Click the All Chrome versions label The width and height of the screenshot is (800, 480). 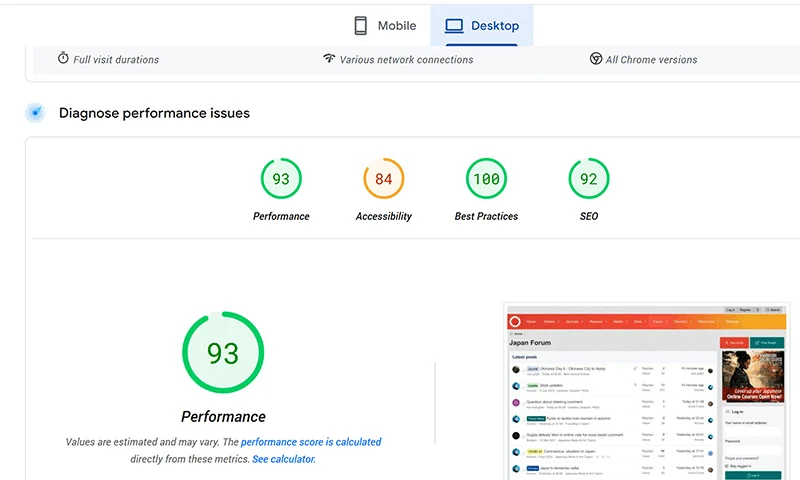coord(651,60)
